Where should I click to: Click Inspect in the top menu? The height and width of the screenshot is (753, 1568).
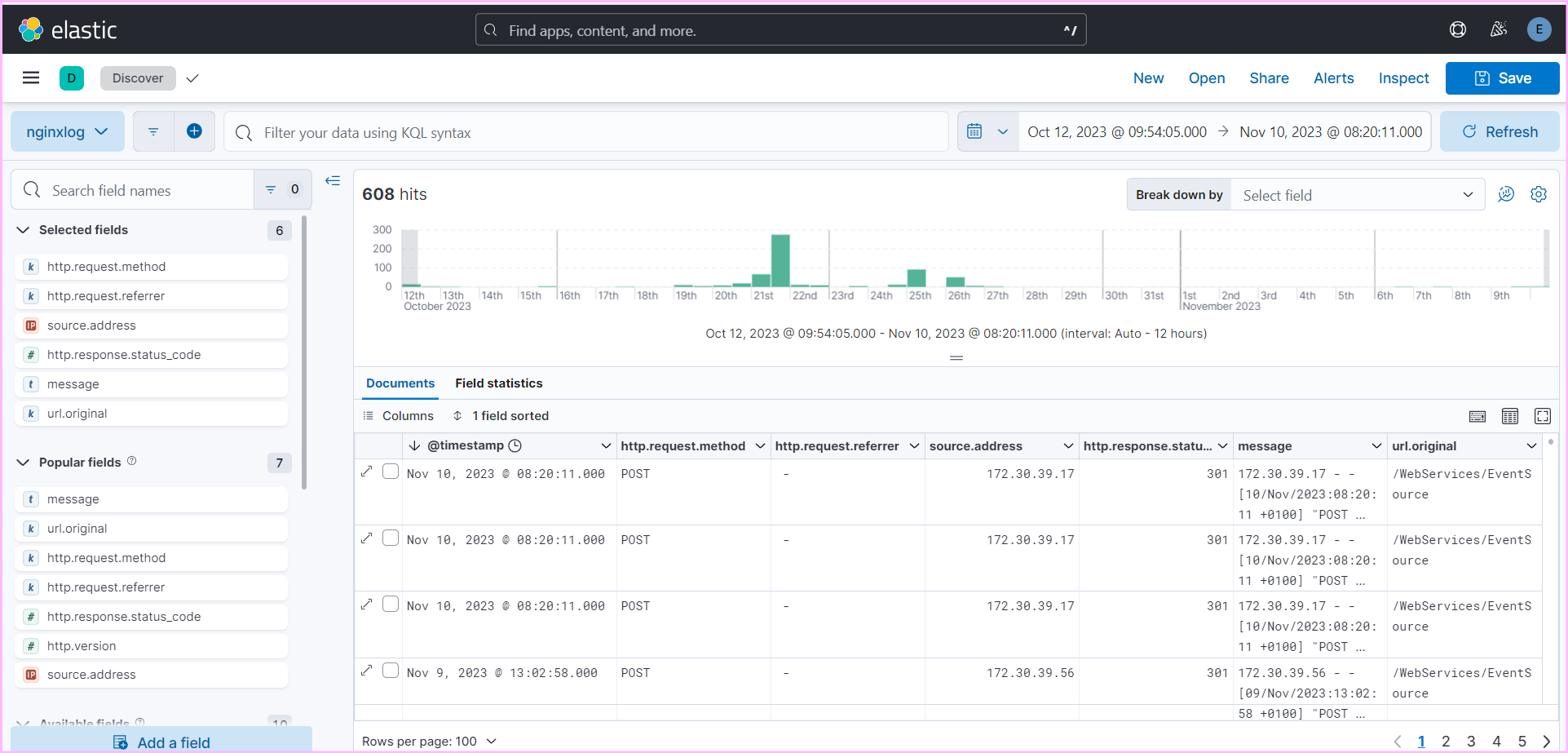click(1403, 78)
